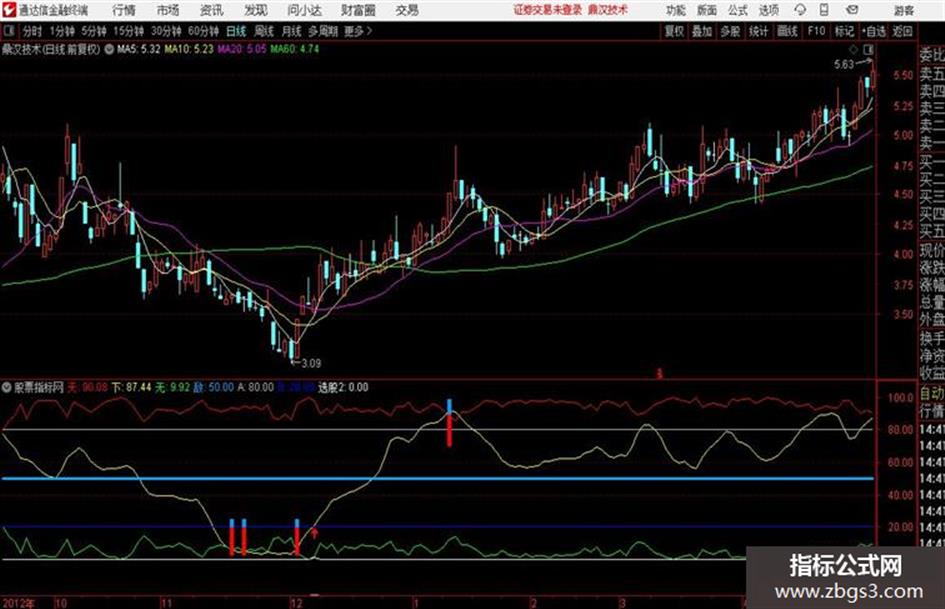The width and height of the screenshot is (945, 609).
Task: Click the A: 80.00 indicator value
Action: coord(256,387)
